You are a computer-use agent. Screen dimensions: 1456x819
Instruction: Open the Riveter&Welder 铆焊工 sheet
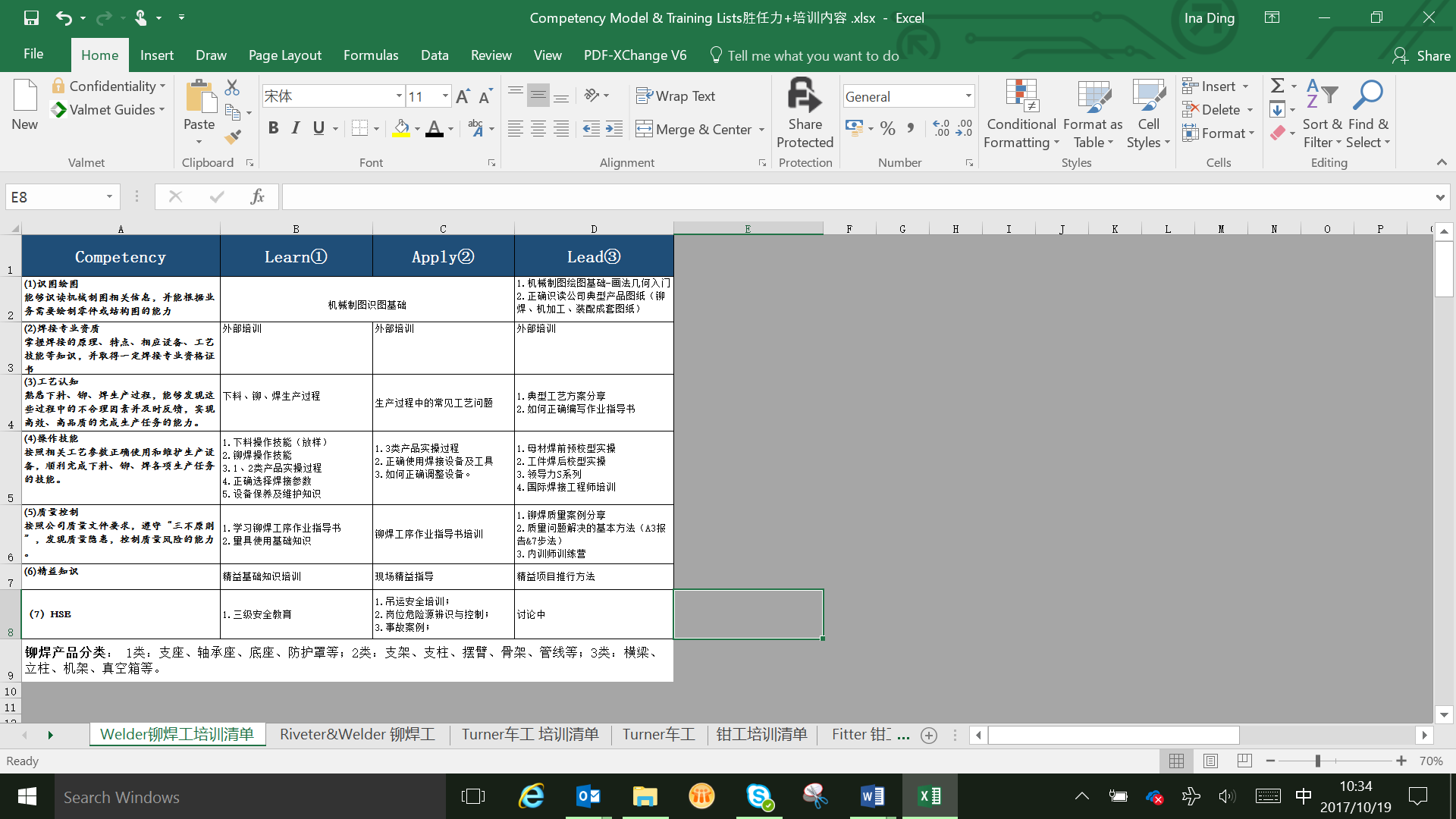(357, 735)
